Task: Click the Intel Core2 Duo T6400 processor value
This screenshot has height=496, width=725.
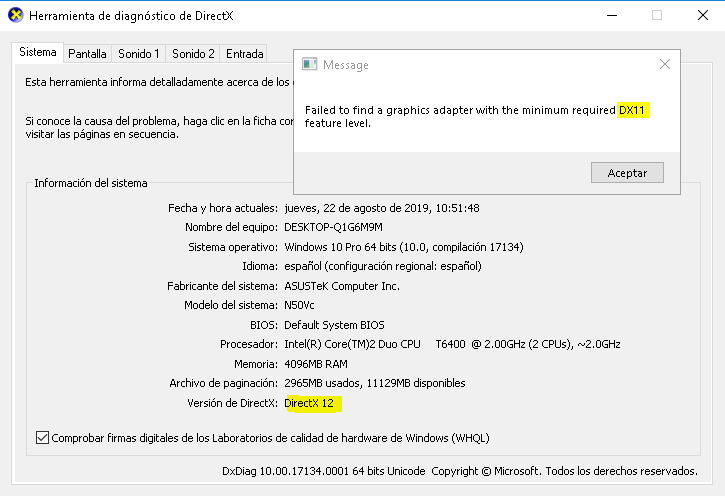Action: click(452, 344)
